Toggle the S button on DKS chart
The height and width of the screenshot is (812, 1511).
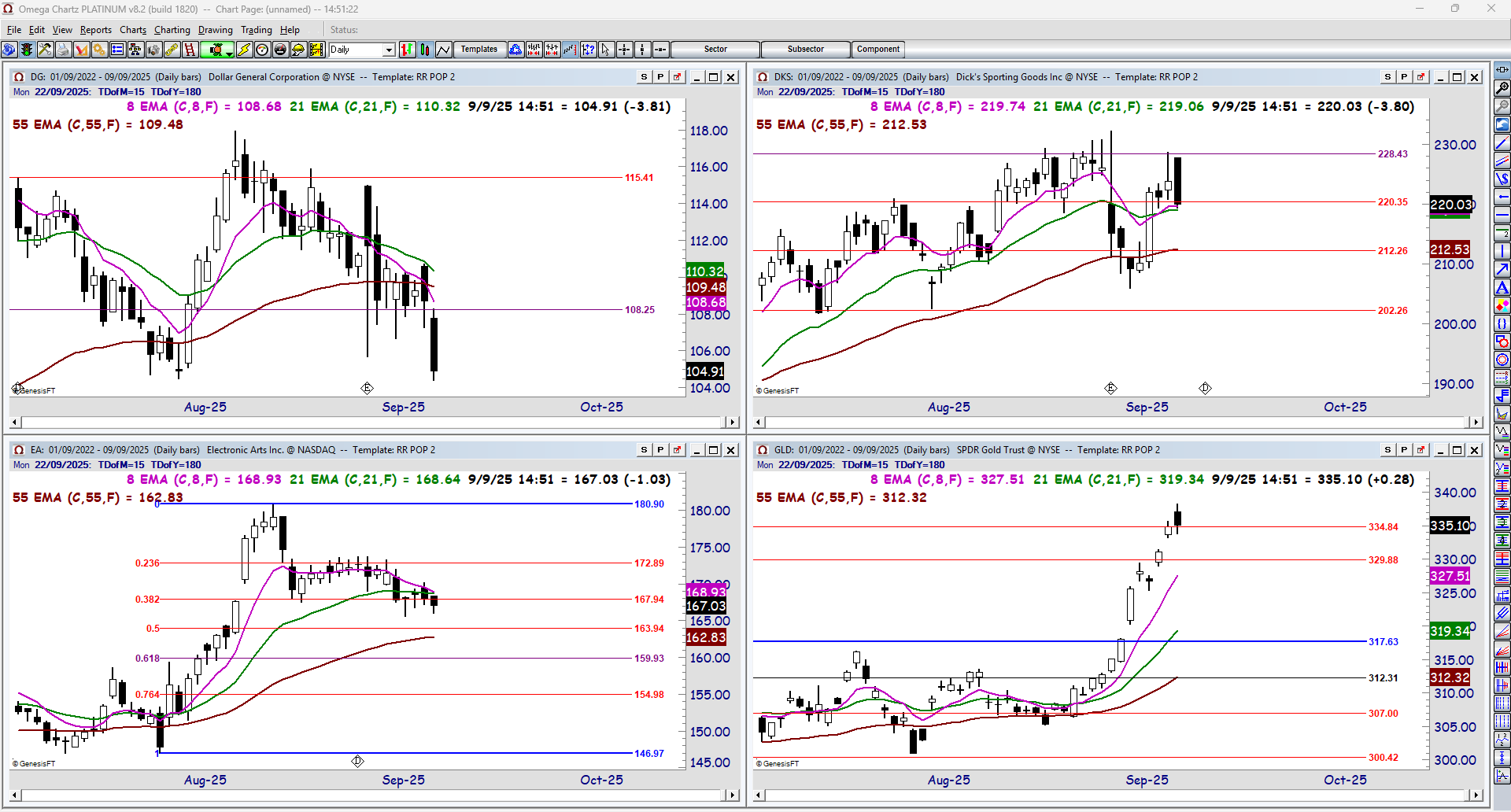click(1387, 77)
